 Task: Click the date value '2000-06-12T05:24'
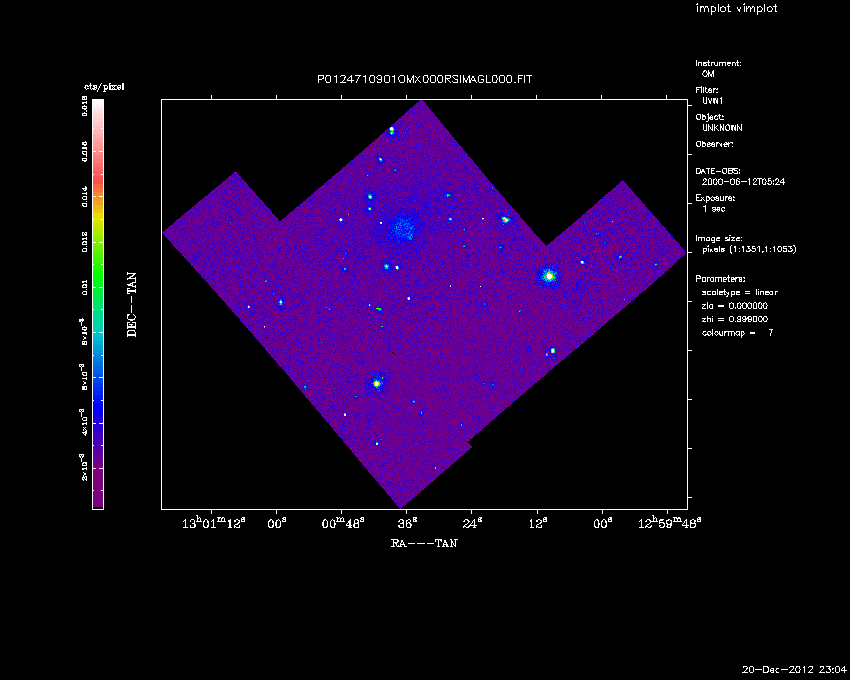(x=743, y=182)
